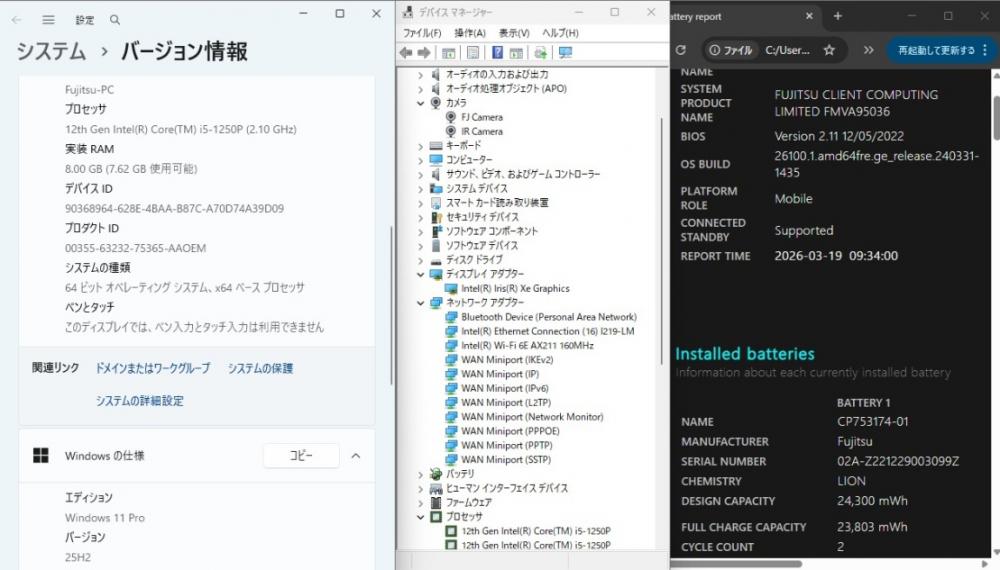This screenshot has height=570, width=1000.
Task: Click the Settings window vertical scrollbar
Action: 391,305
